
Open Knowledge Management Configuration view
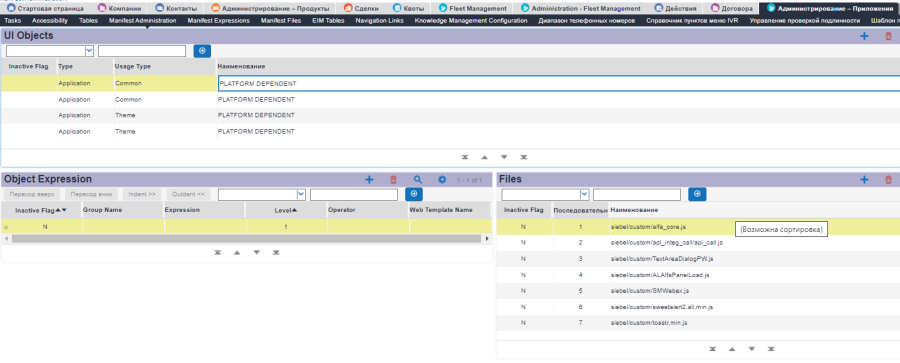pyautogui.click(x=471, y=20)
